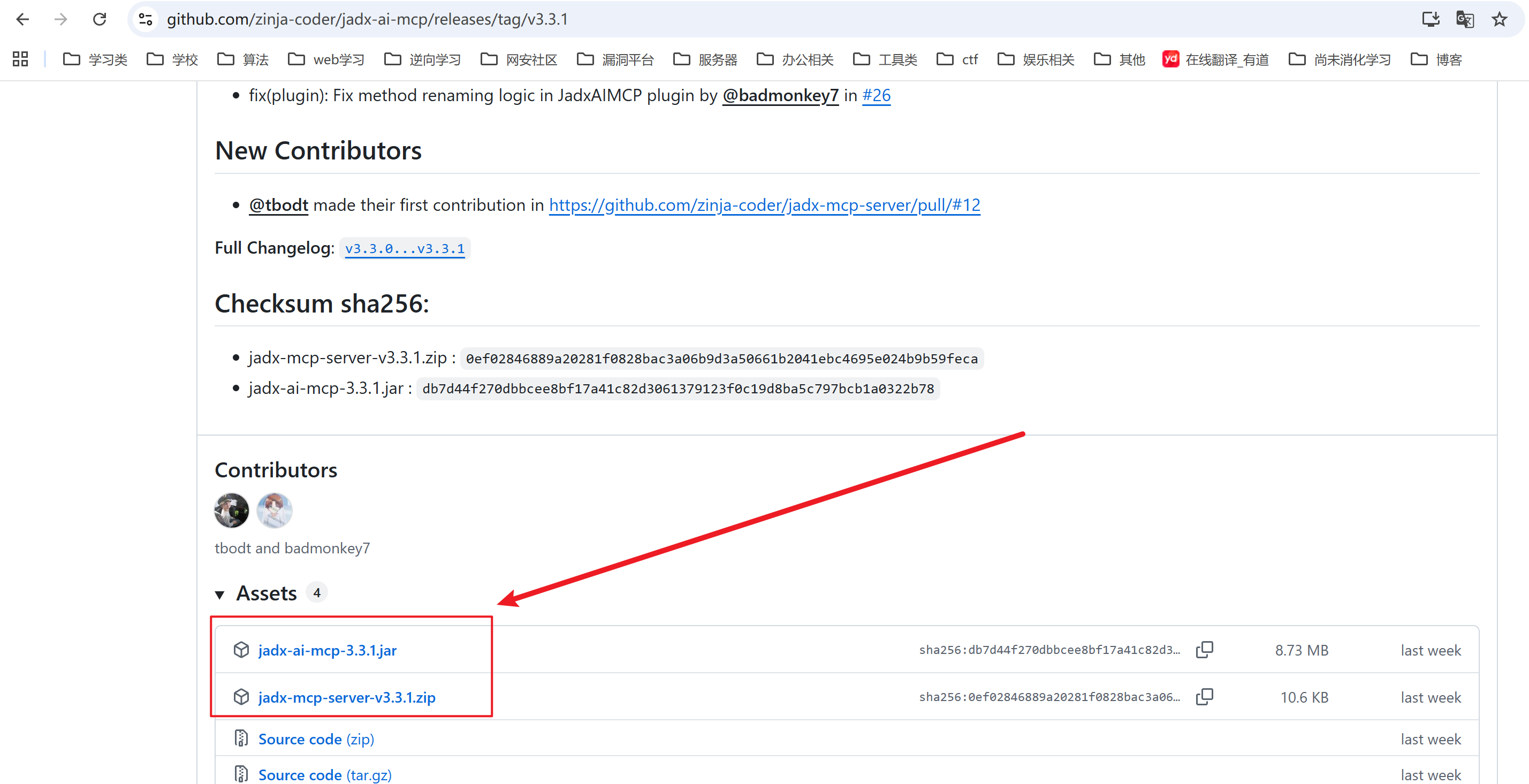Copy sha256 of jadx-ai-mcp-3.3.1.jar

(x=1204, y=650)
